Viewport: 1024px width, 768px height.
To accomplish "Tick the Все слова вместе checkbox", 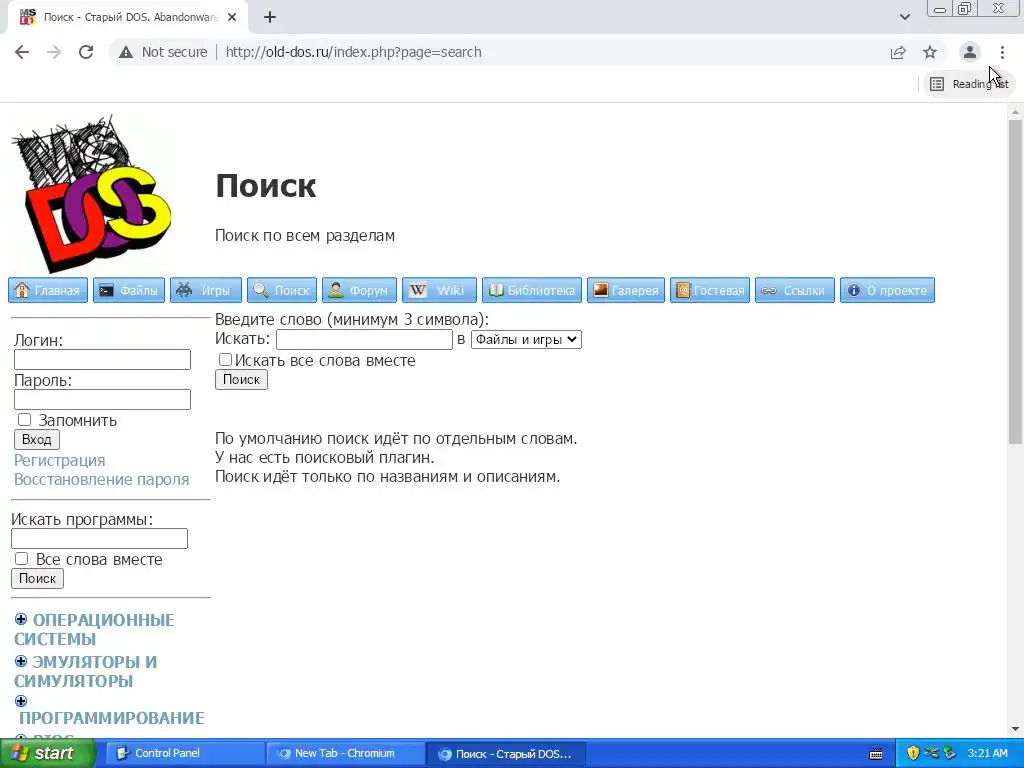I will tap(22, 559).
